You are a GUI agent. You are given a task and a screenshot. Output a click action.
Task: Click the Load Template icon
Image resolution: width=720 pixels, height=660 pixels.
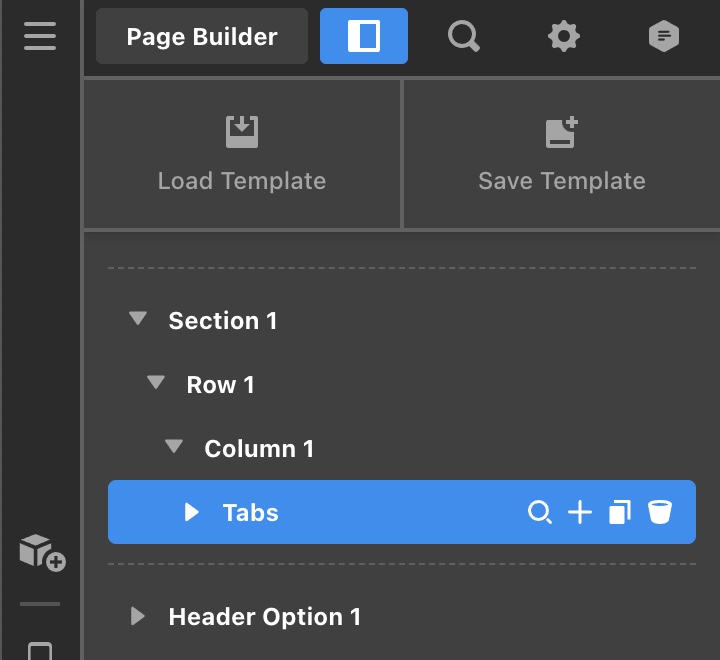[x=242, y=132]
